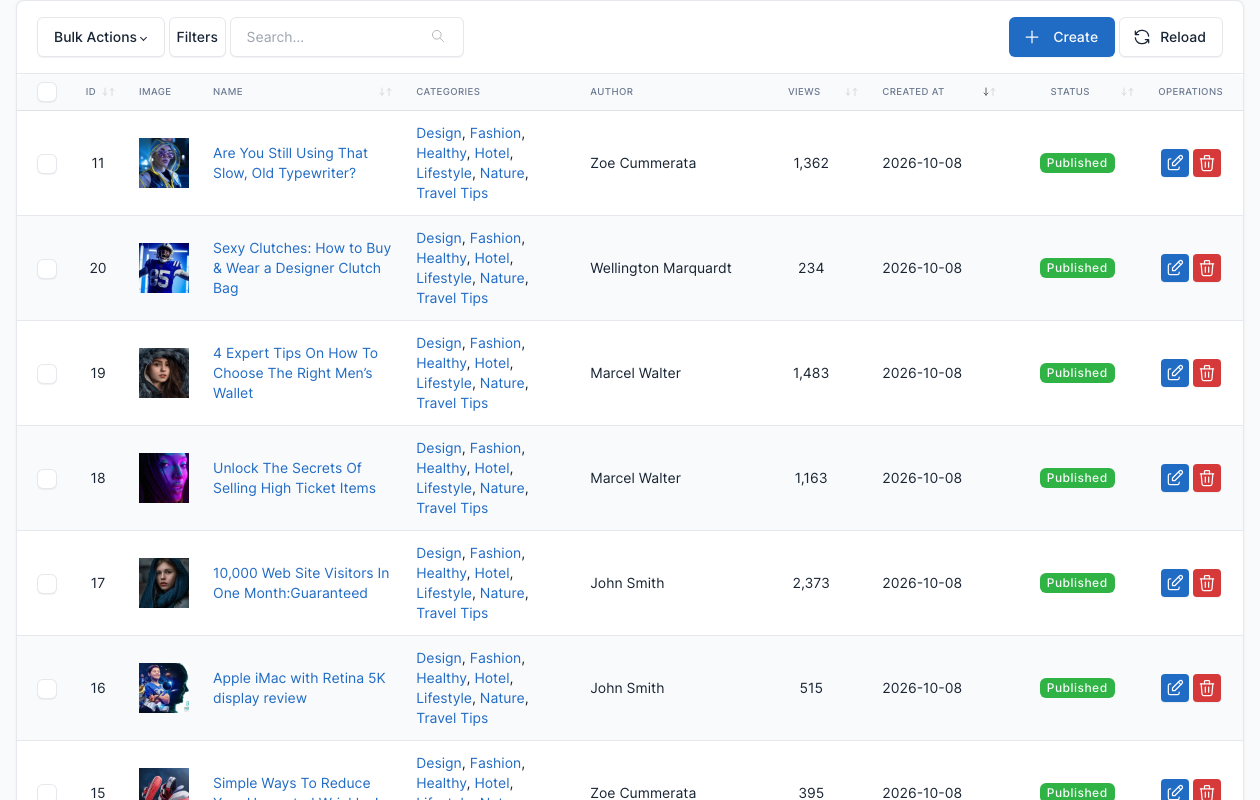Image resolution: width=1260 pixels, height=800 pixels.
Task: Edit the Apple iMac review post
Action: click(1175, 688)
